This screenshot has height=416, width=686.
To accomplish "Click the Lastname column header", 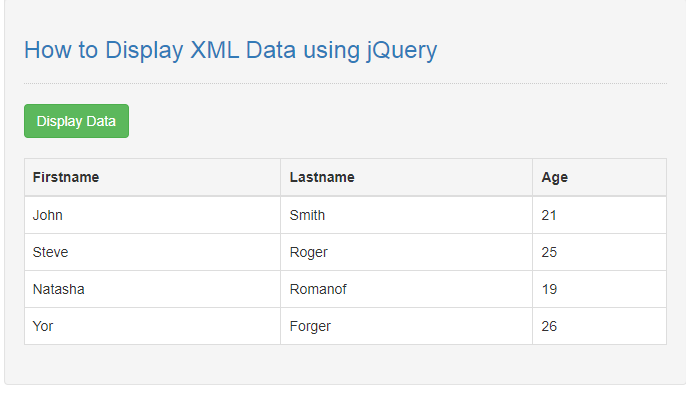I will point(322,178).
